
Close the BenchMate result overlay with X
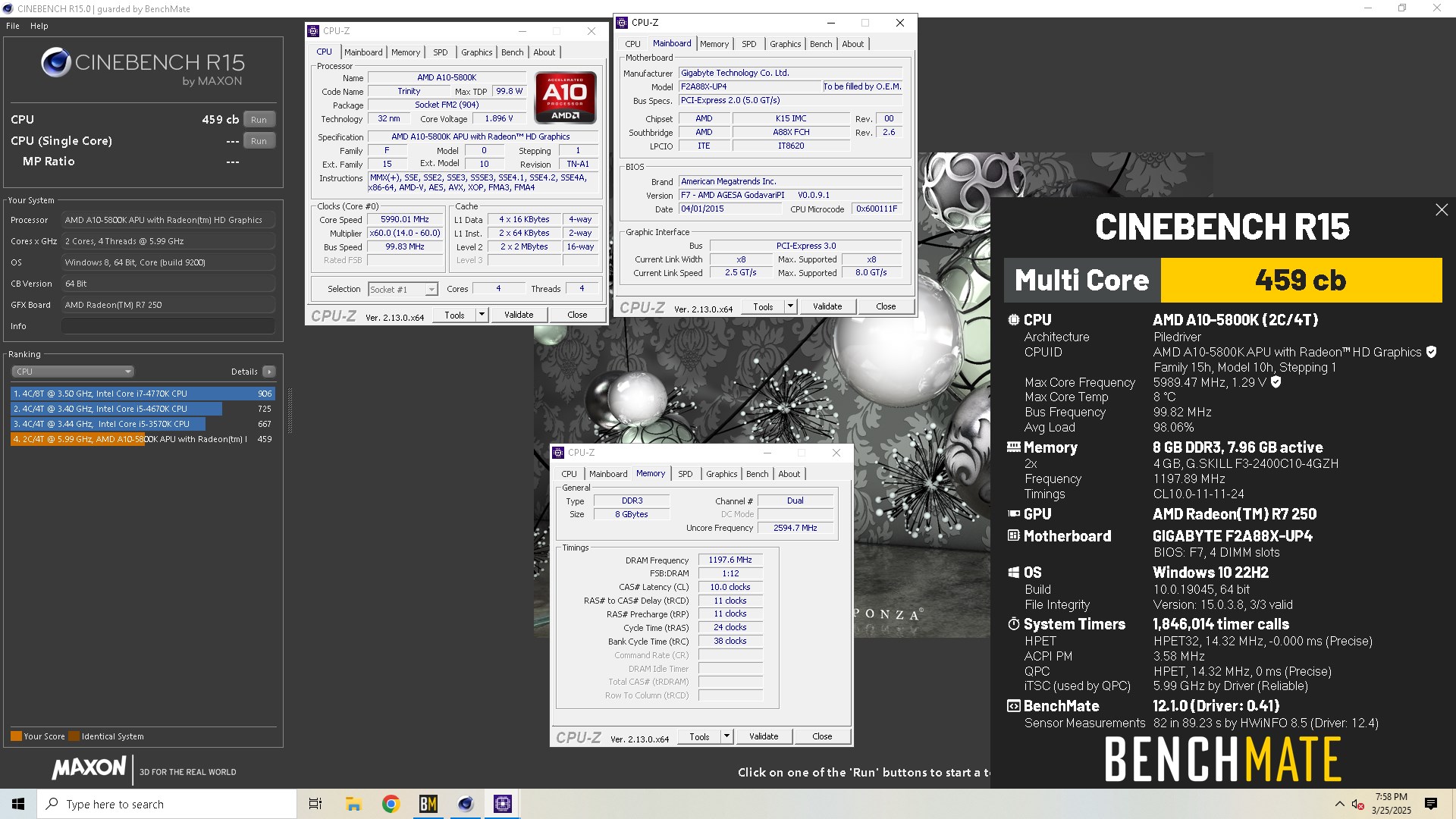click(x=1442, y=210)
